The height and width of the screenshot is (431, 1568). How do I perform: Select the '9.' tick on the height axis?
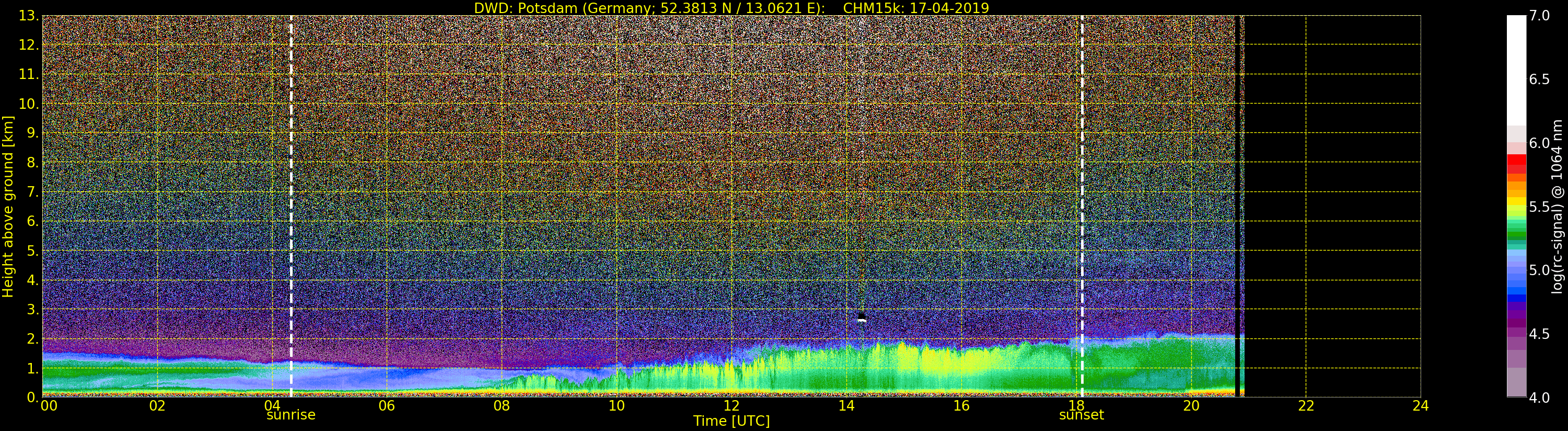point(32,133)
